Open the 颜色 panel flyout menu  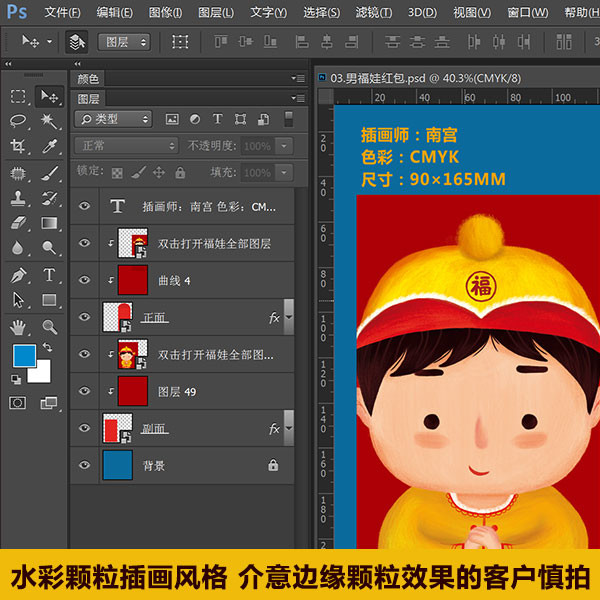tap(298, 78)
